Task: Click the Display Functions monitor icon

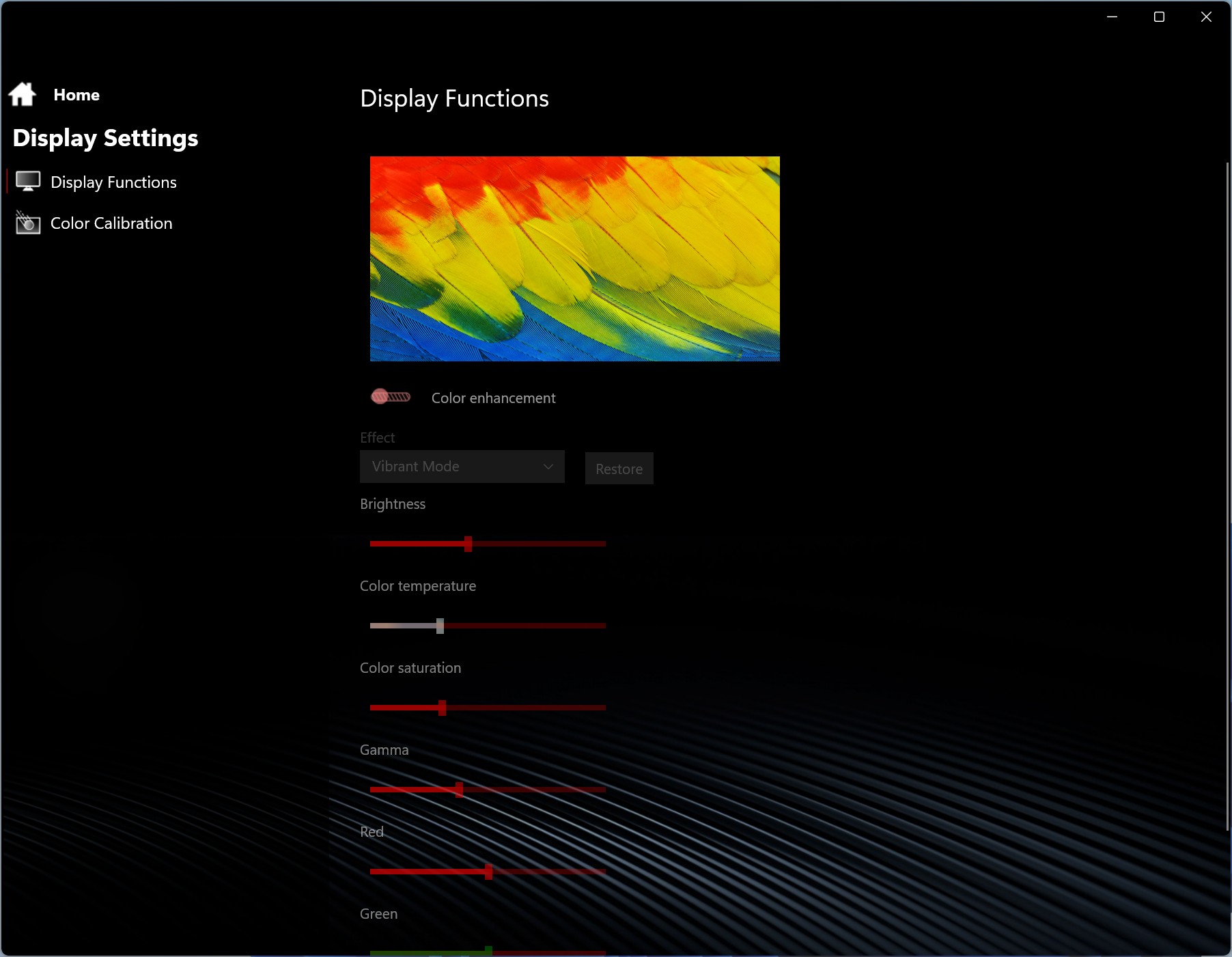Action: (28, 182)
